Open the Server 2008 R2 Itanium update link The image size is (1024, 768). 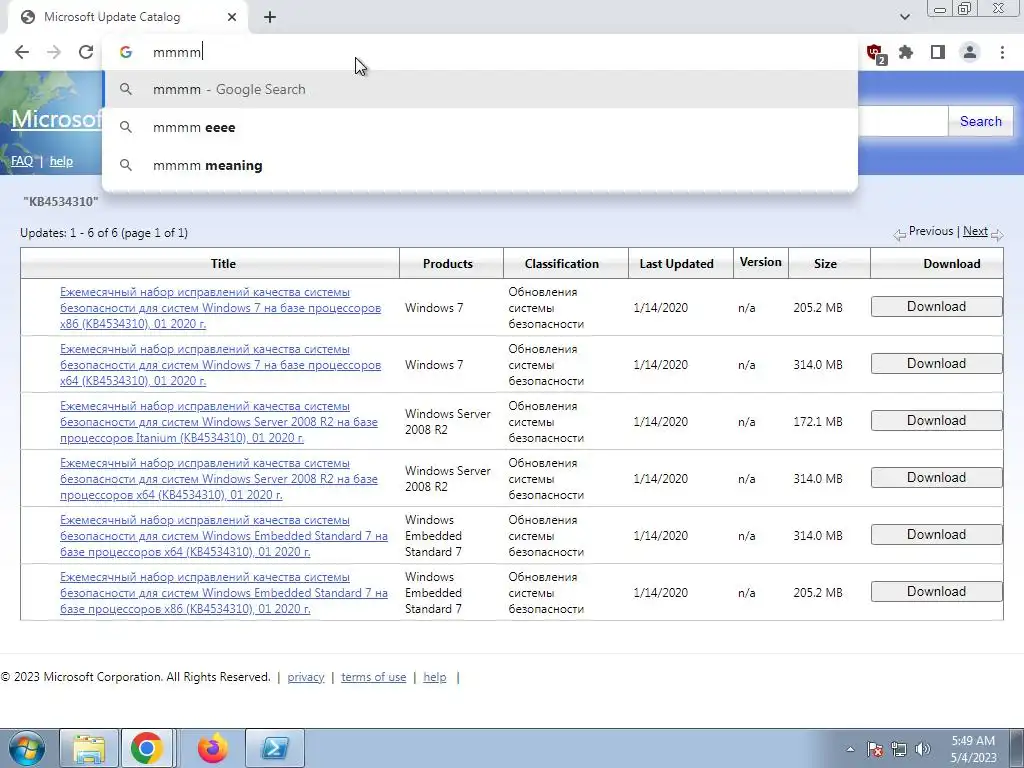[219, 422]
